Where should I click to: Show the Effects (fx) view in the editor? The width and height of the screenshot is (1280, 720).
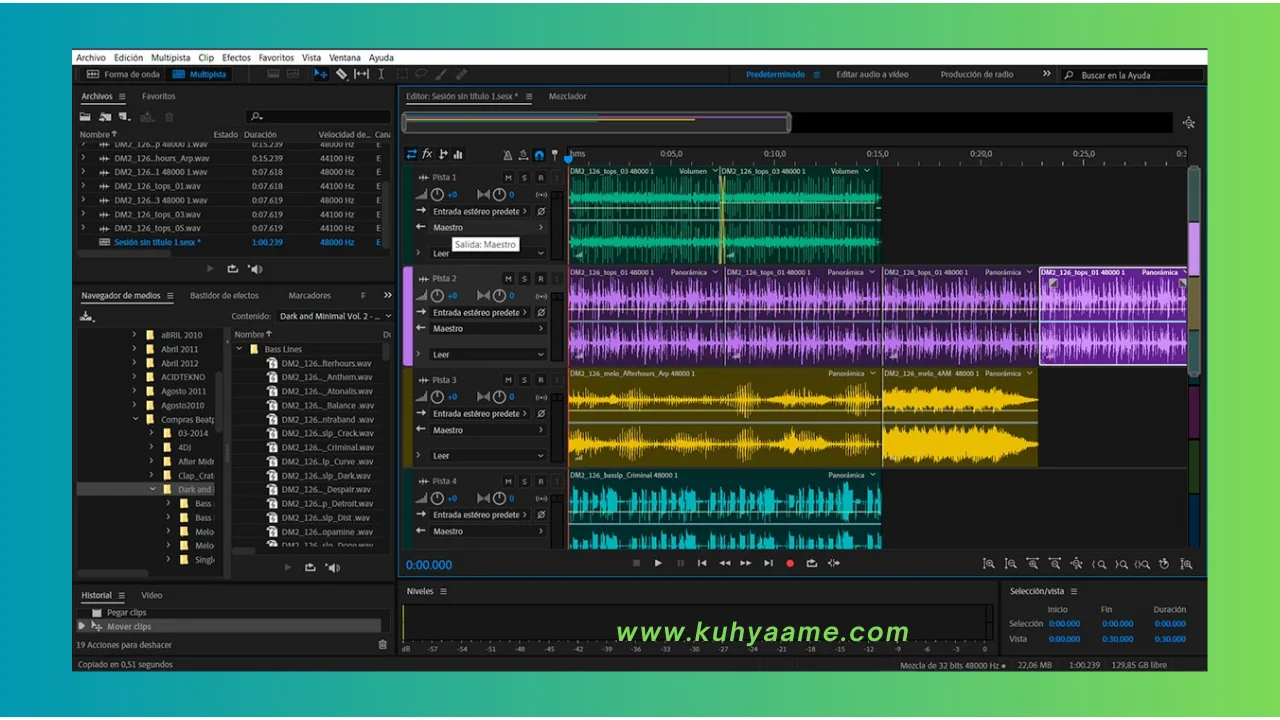[427, 154]
